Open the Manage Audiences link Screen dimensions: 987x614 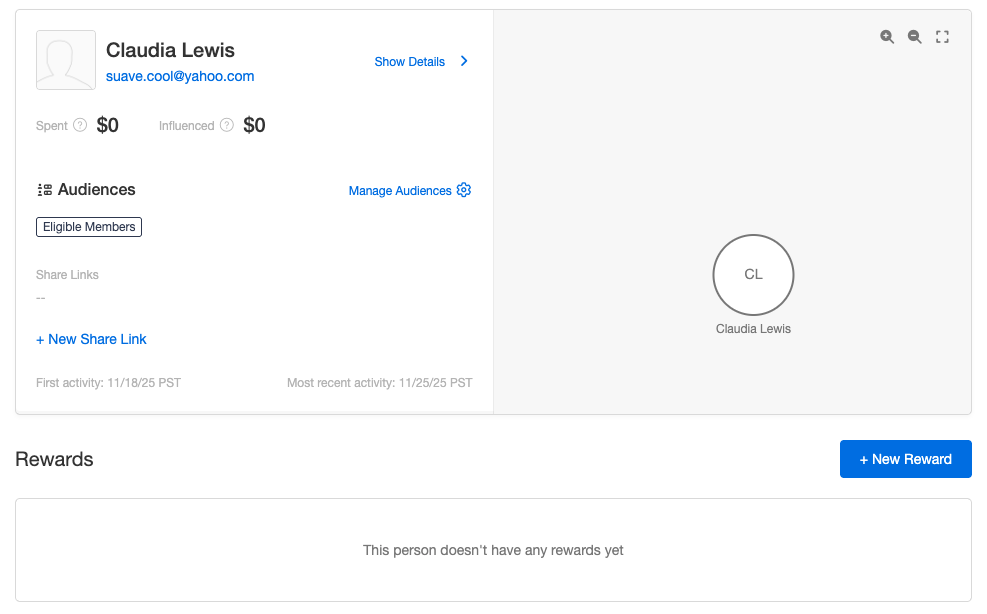(x=400, y=191)
